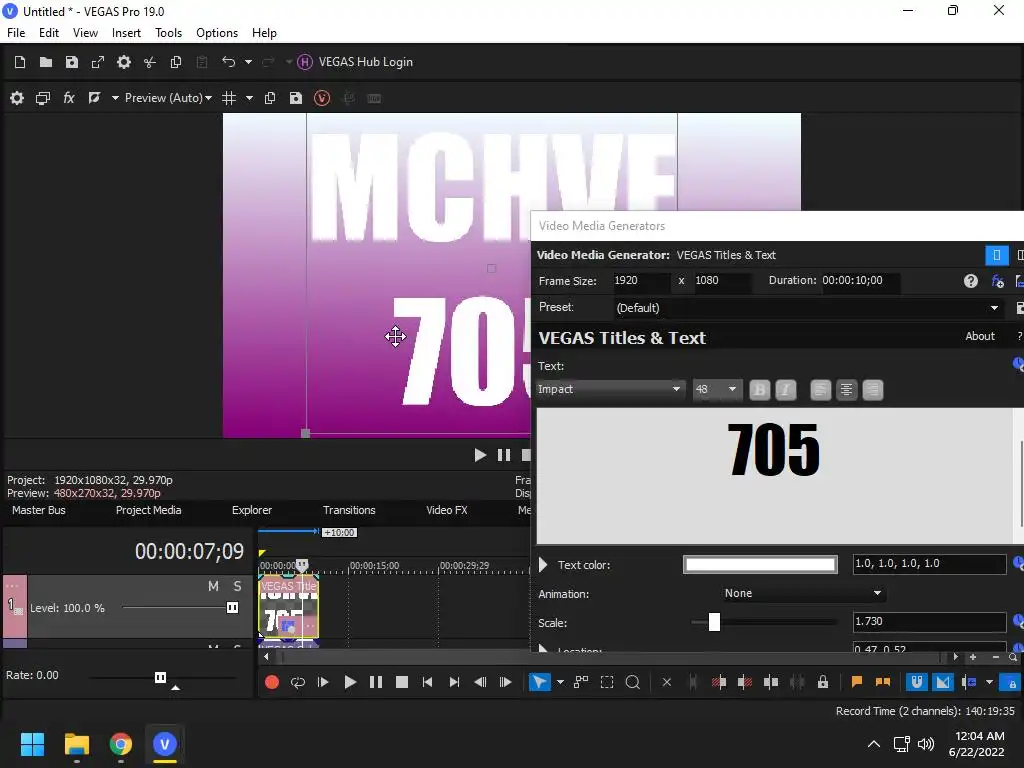The image size is (1024, 768).
Task: Adjust the playback Rate slider handle
Action: point(160,677)
